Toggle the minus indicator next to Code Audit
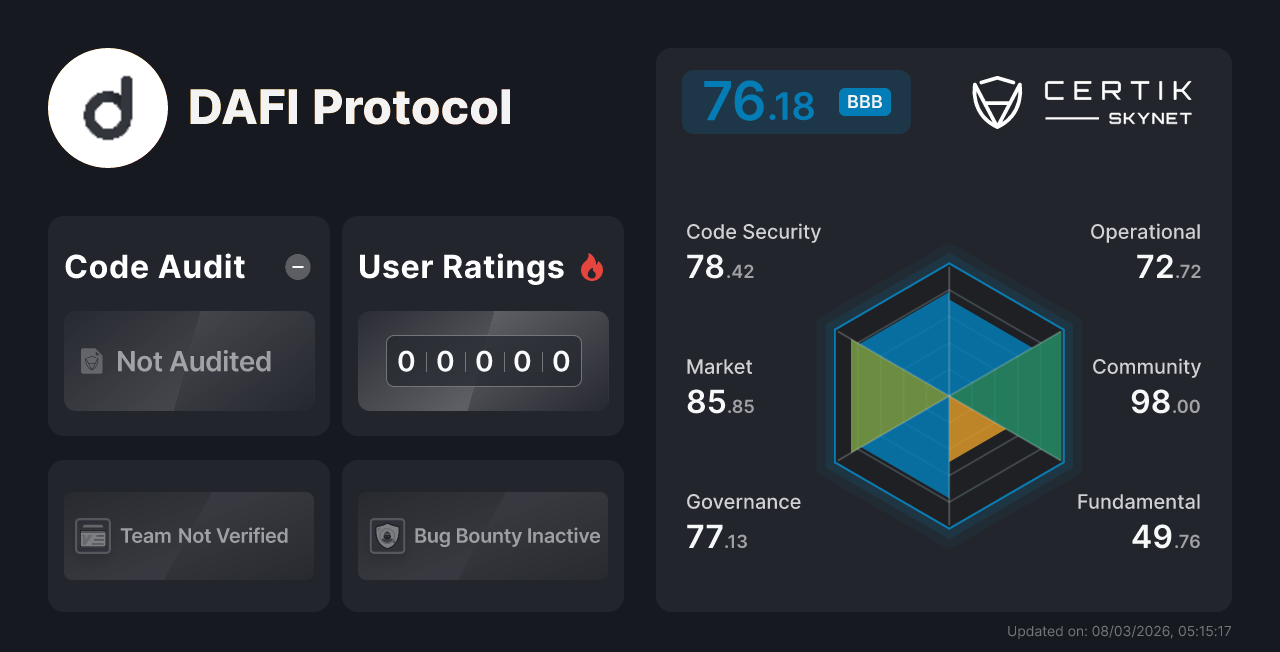 pyautogui.click(x=297, y=267)
